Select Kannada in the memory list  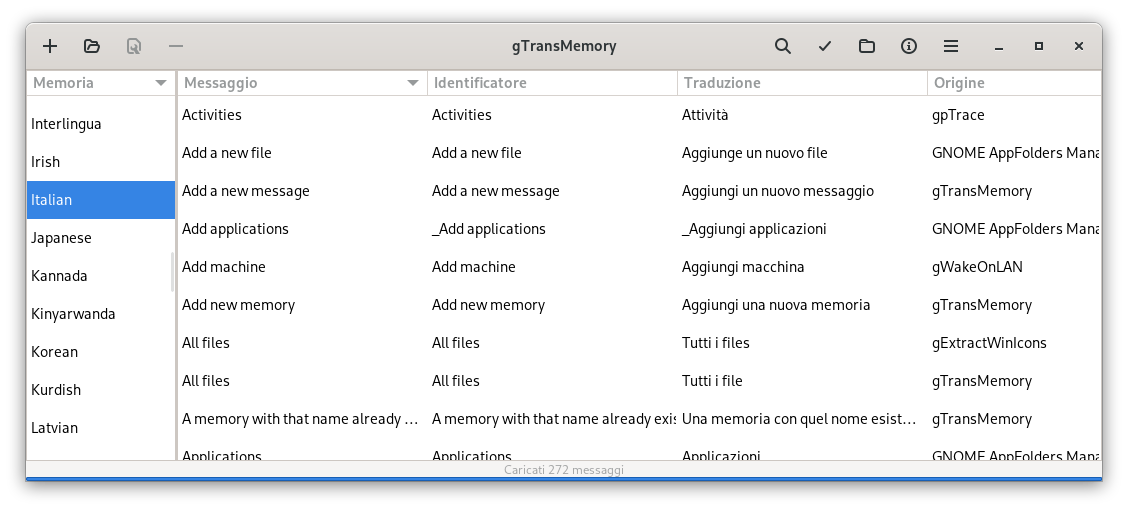[101, 276]
